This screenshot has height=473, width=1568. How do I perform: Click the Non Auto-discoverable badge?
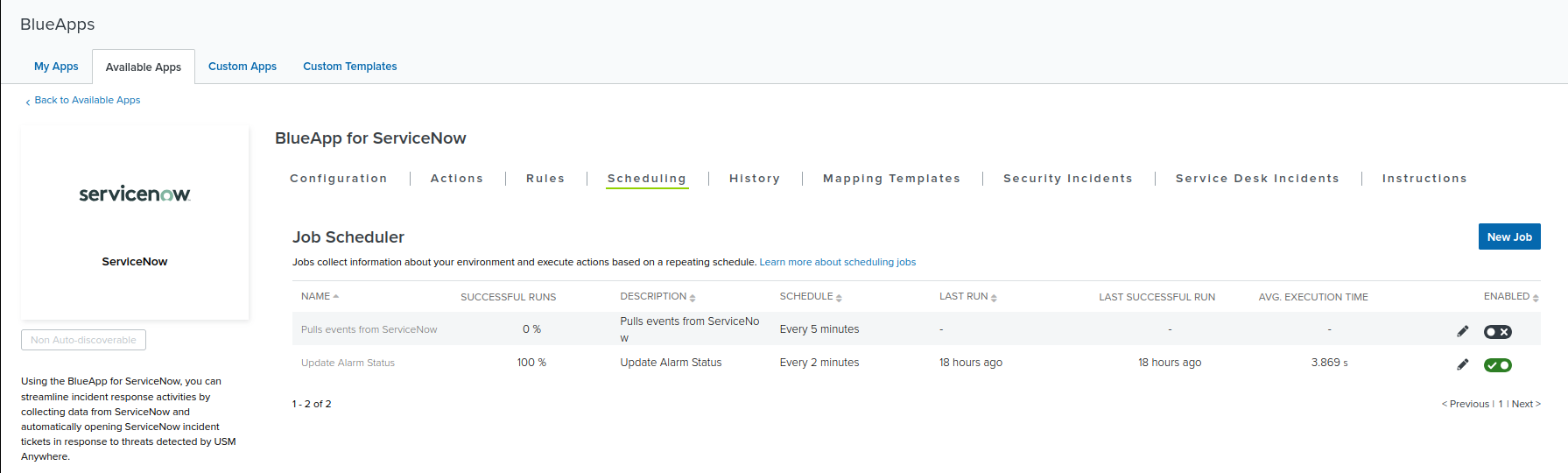click(83, 340)
